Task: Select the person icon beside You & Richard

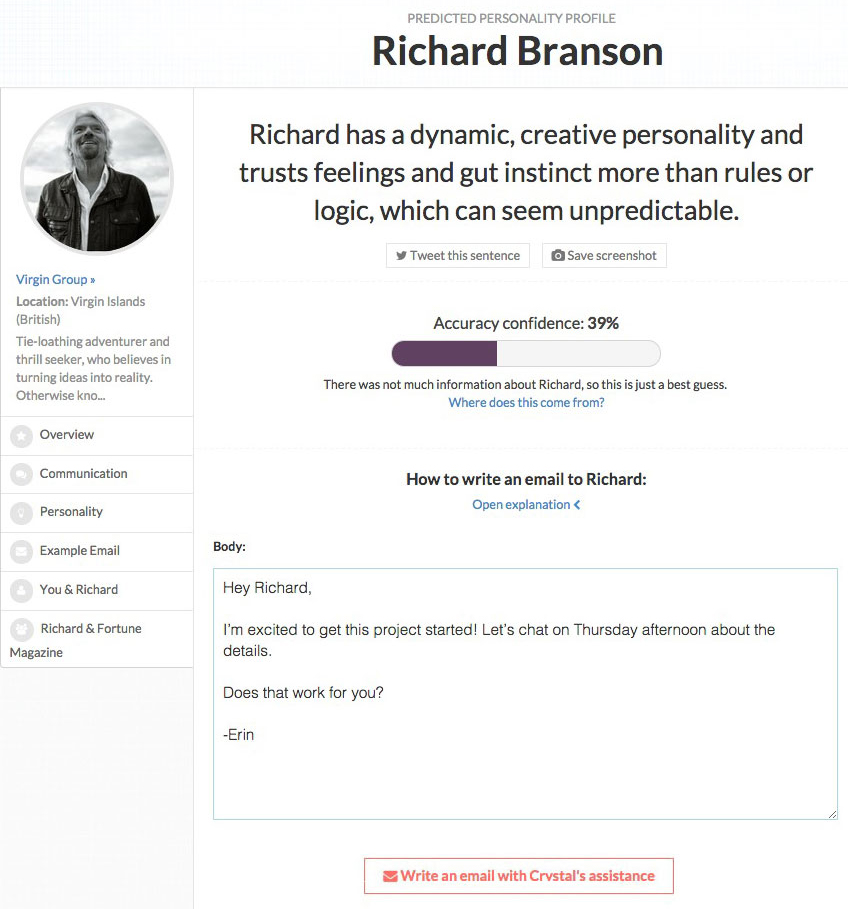Action: point(22,590)
